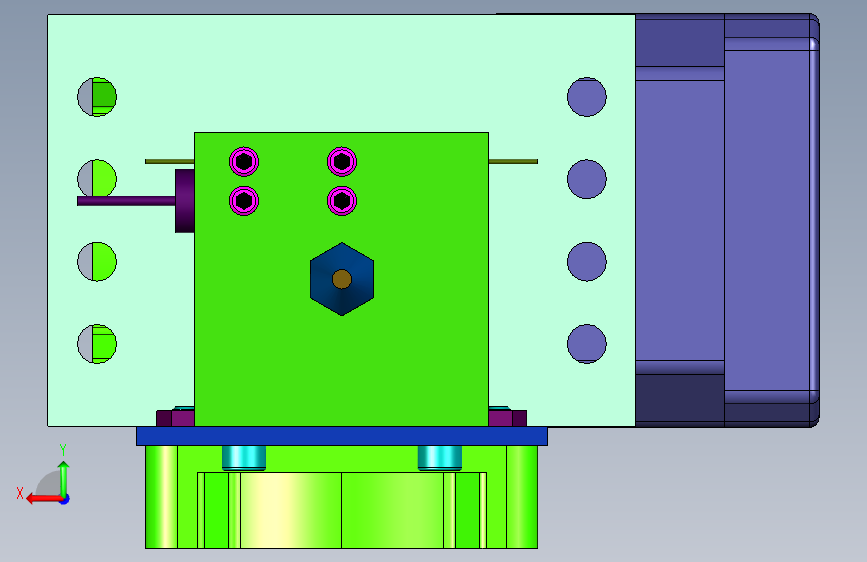Select the upper-left magenta socket head screw
The height and width of the screenshot is (562, 867).
pyautogui.click(x=244, y=162)
